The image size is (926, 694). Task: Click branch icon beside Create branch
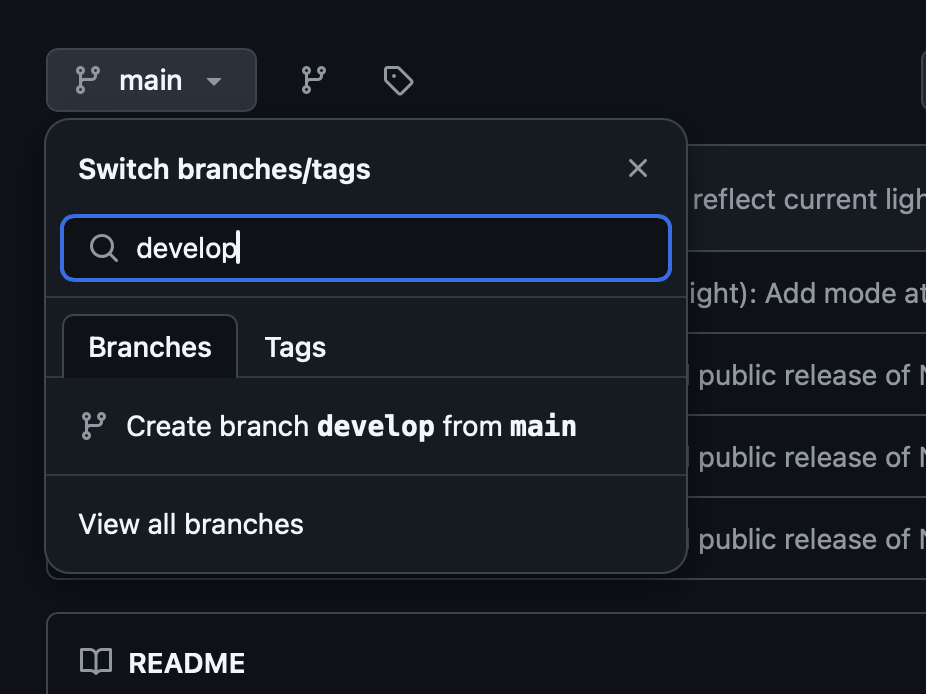[x=93, y=426]
